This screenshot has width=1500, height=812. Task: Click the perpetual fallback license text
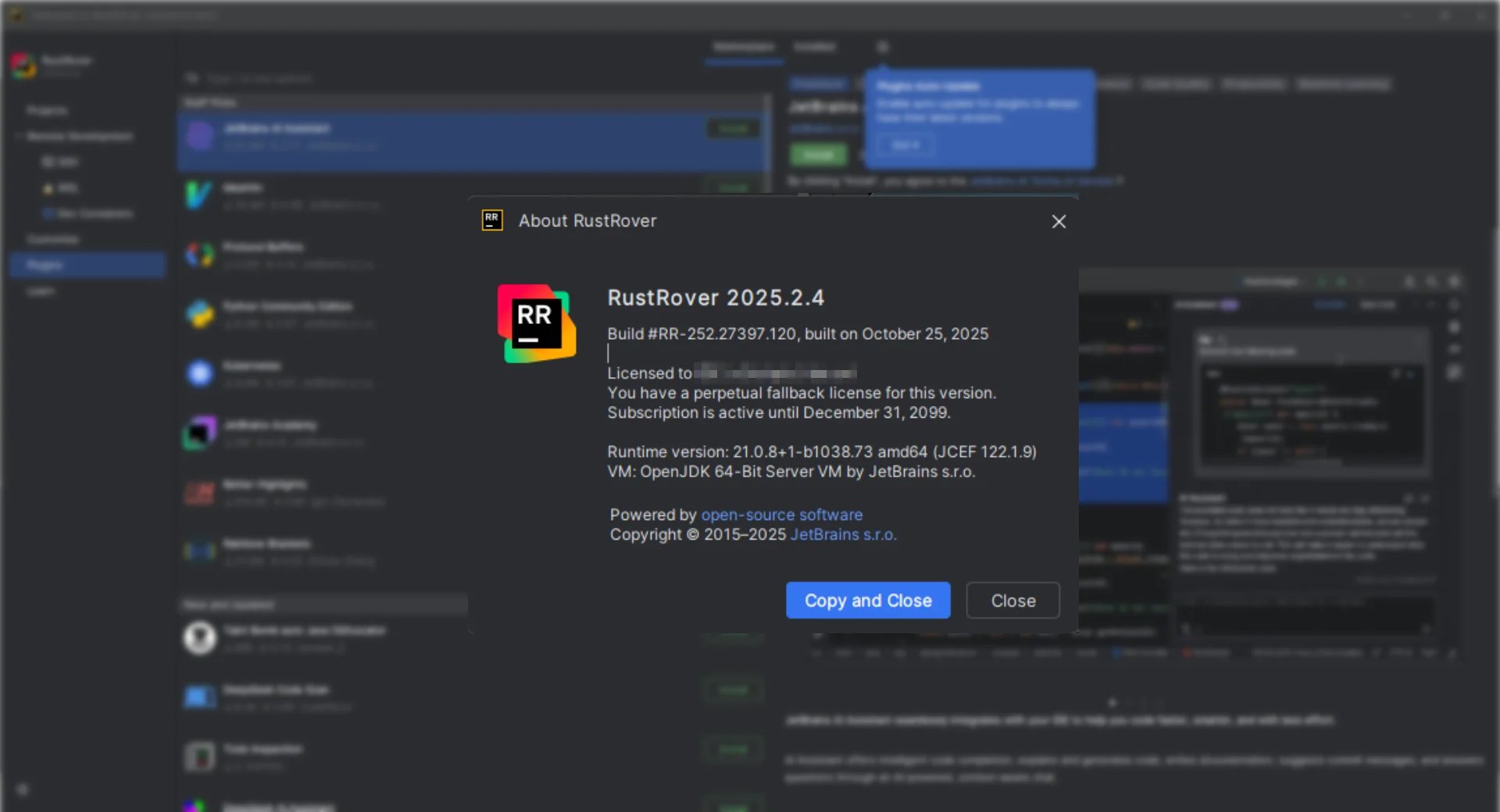[x=802, y=393]
